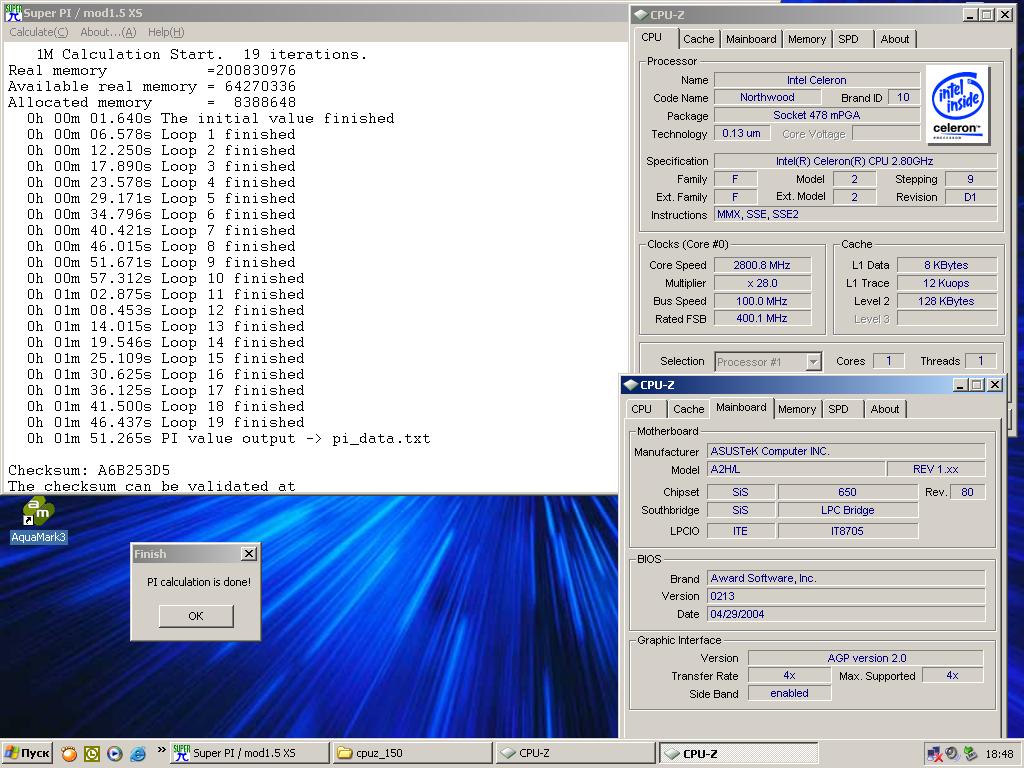Screen dimensions: 1024x768
Task: Click the Name field showing Intel Celeron
Action: pyautogui.click(x=816, y=80)
